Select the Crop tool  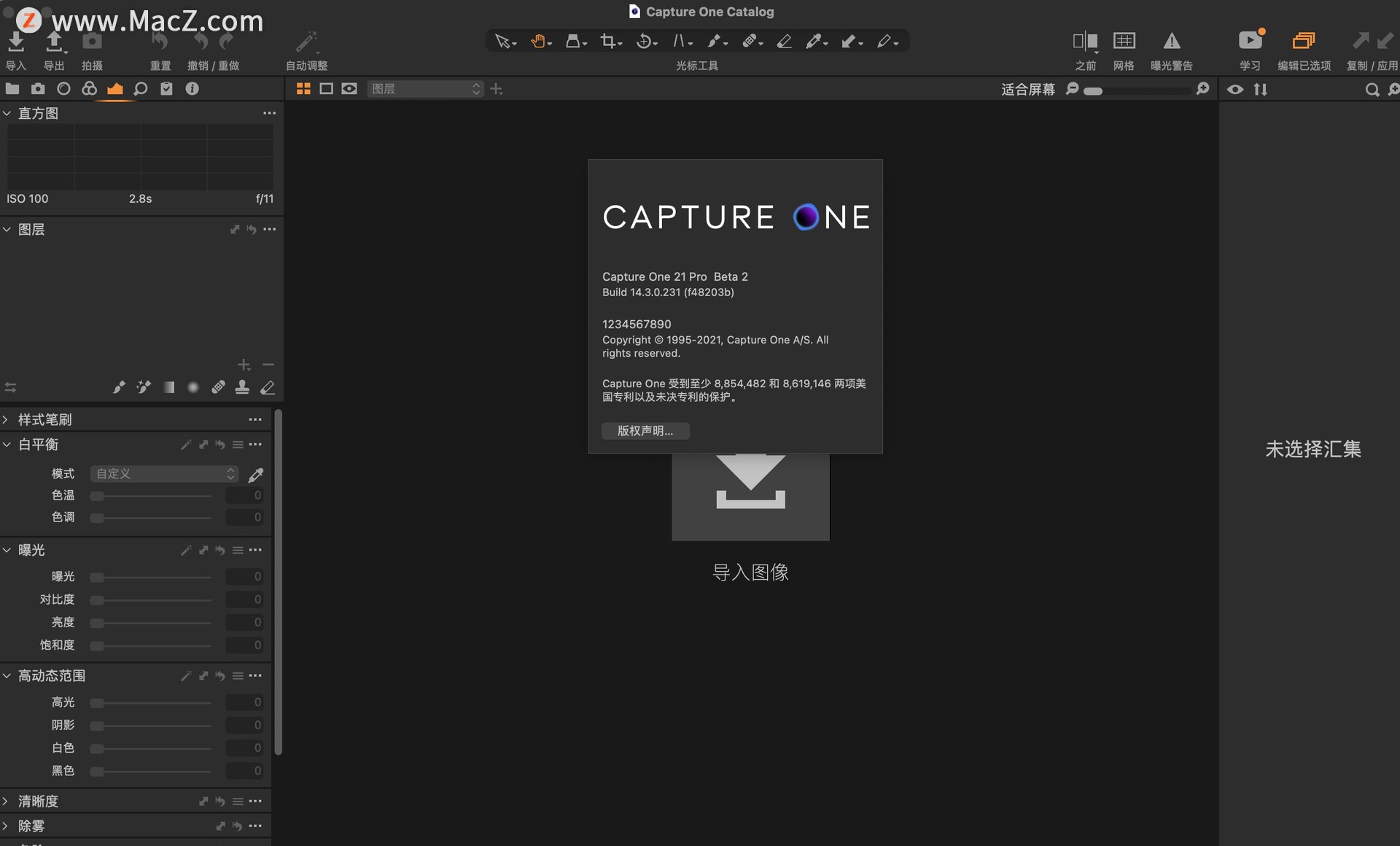point(610,42)
